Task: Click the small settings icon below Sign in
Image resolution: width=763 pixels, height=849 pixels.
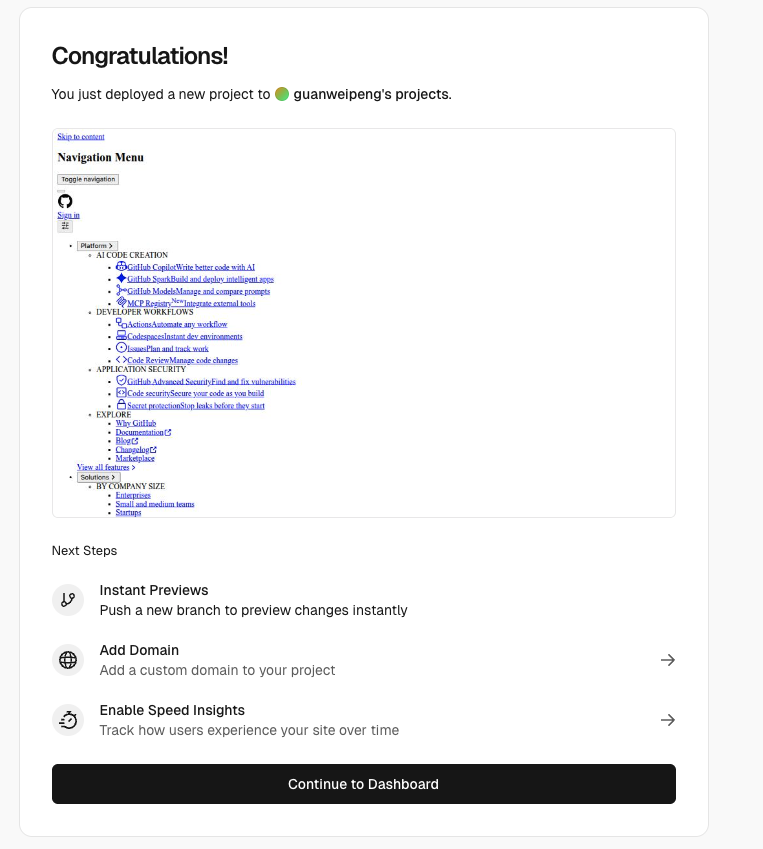Action: pos(65,226)
